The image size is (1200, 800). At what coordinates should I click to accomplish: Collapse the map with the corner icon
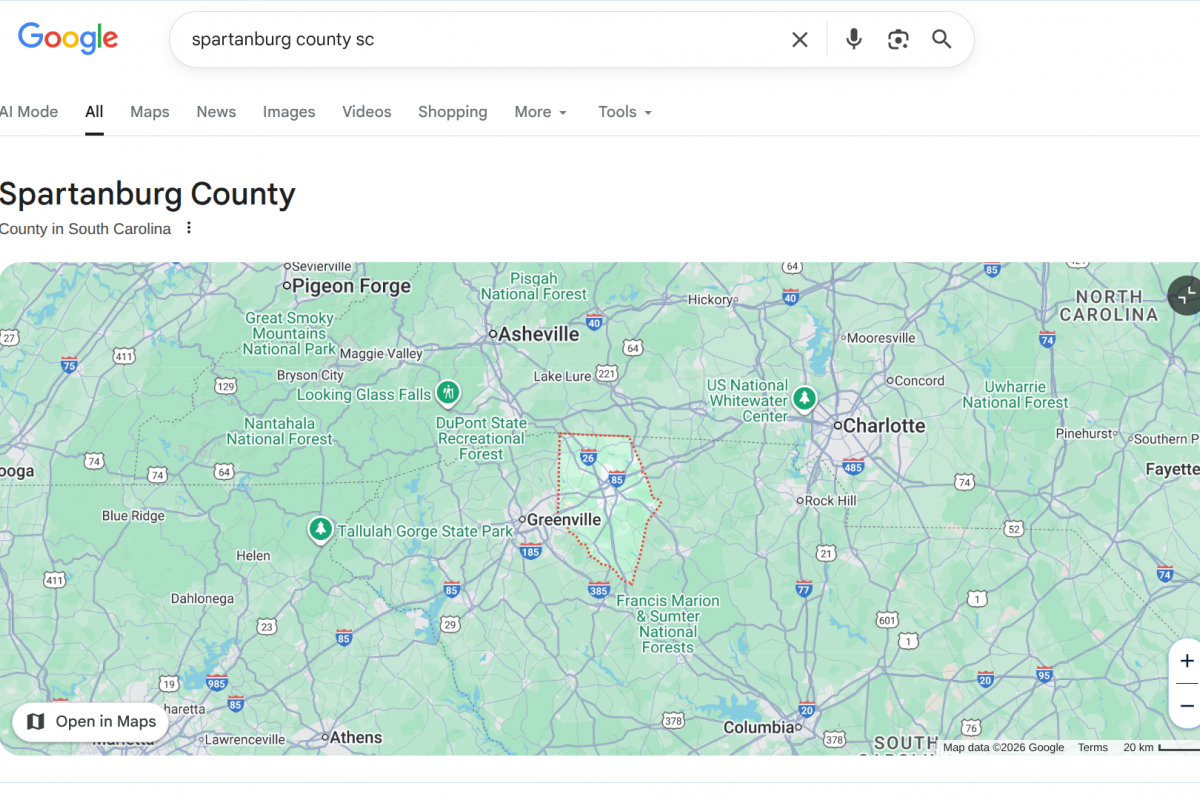pyautogui.click(x=1186, y=295)
